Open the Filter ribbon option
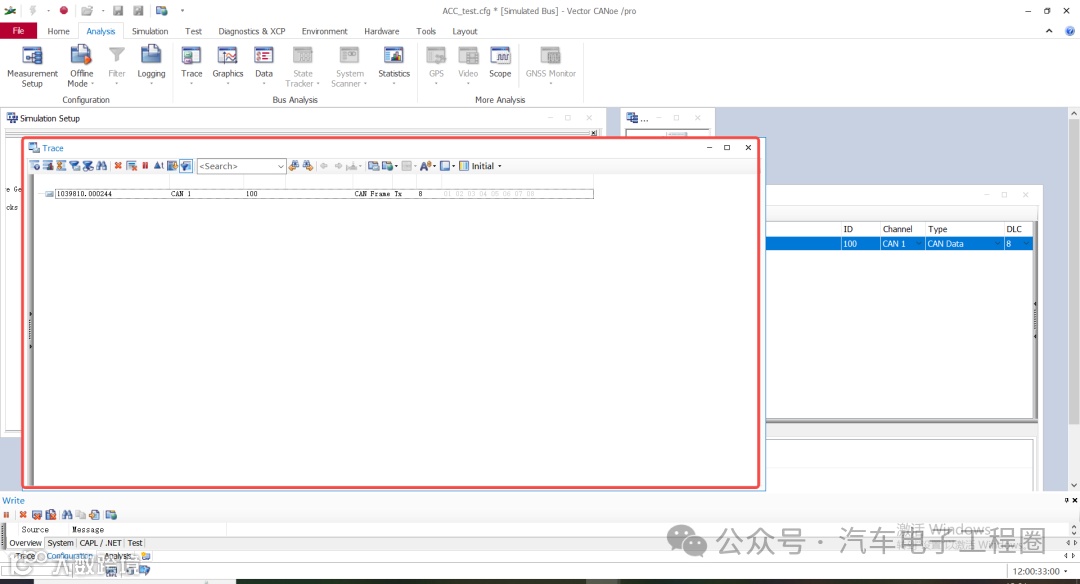1080x584 pixels. [x=117, y=63]
